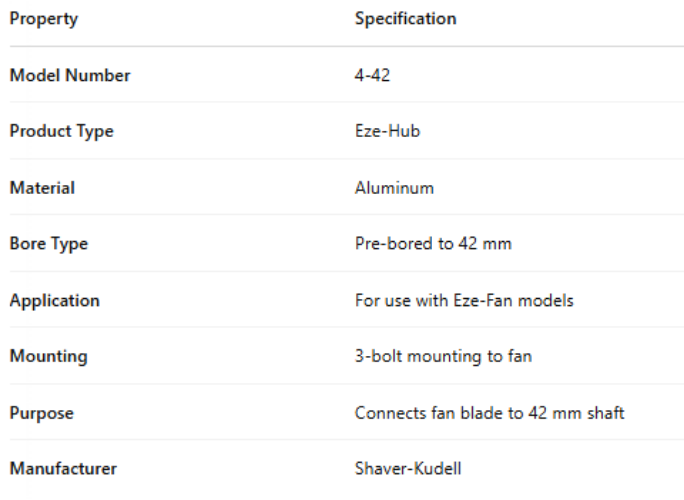Click the 4-42 model number value

372,75
